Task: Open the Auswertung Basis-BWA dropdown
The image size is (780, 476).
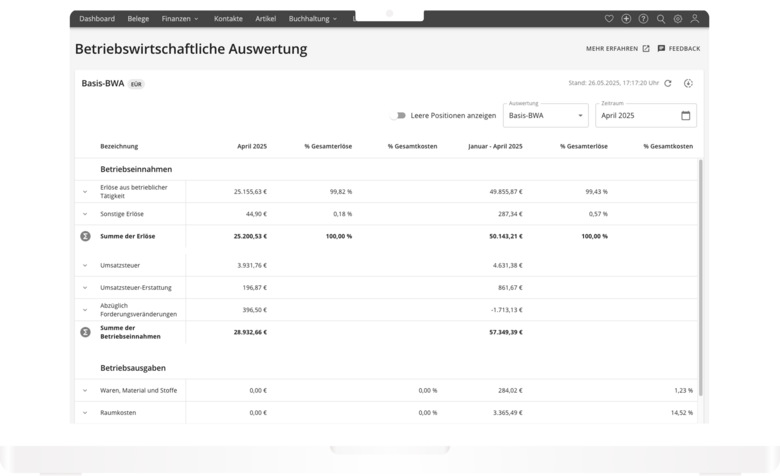Action: (545, 115)
